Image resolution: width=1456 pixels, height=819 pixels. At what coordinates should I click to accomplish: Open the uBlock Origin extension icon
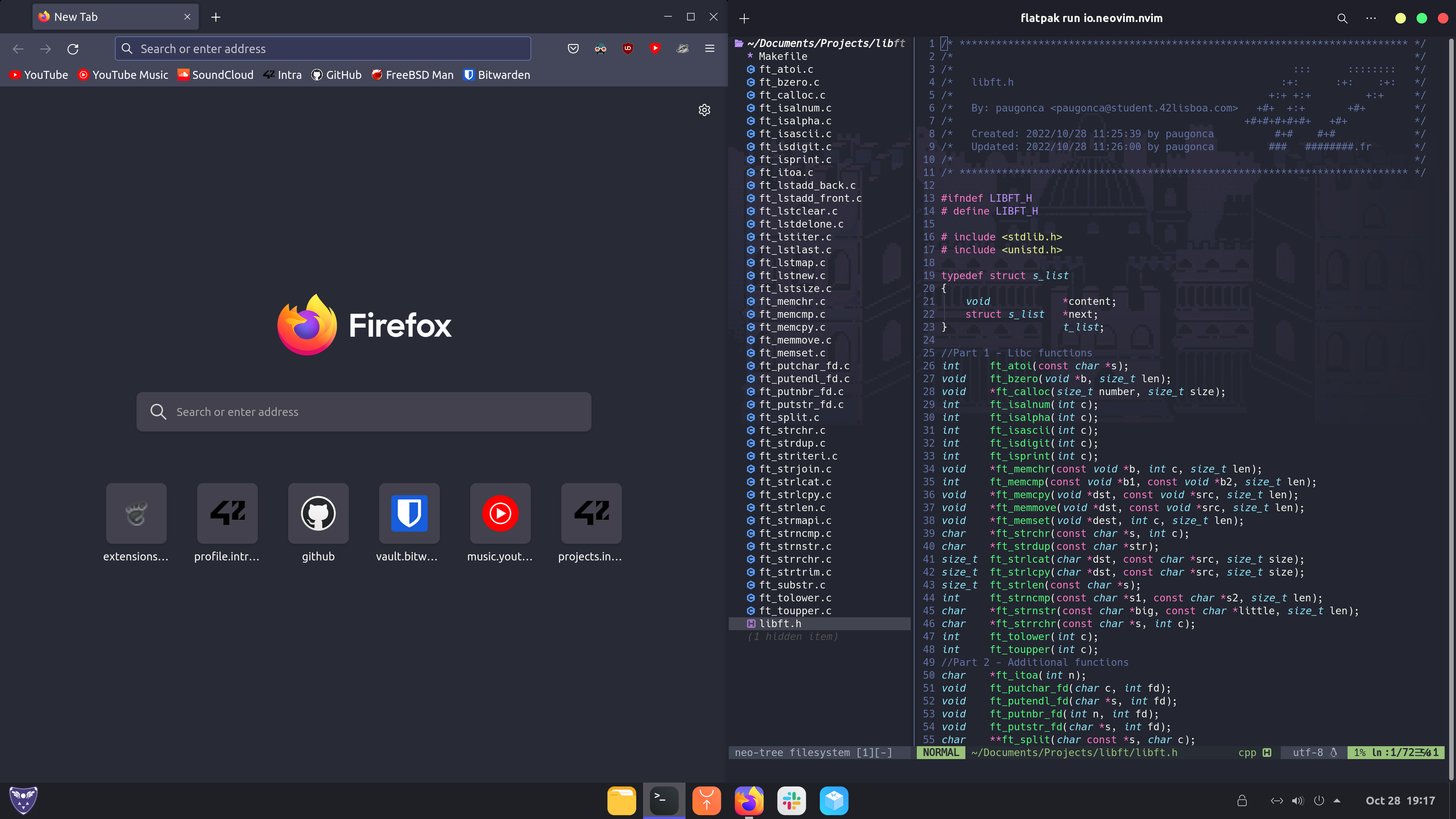click(628, 49)
